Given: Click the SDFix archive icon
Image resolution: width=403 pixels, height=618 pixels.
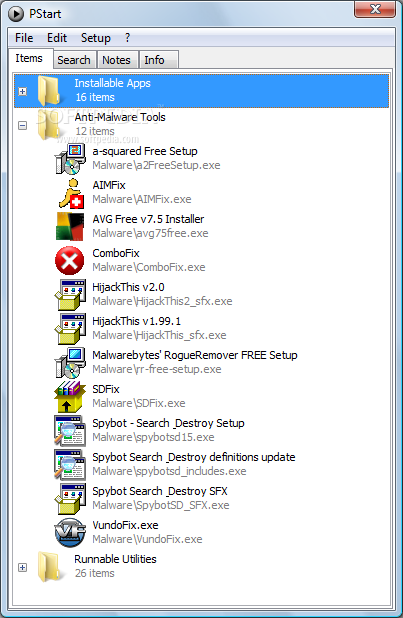Looking at the screenshot, I should tap(70, 396).
